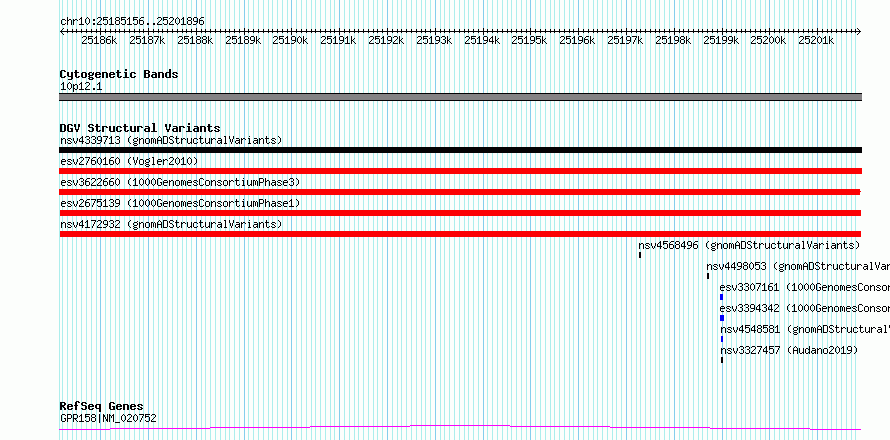Click the red bar under esv3622660

tap(460, 192)
